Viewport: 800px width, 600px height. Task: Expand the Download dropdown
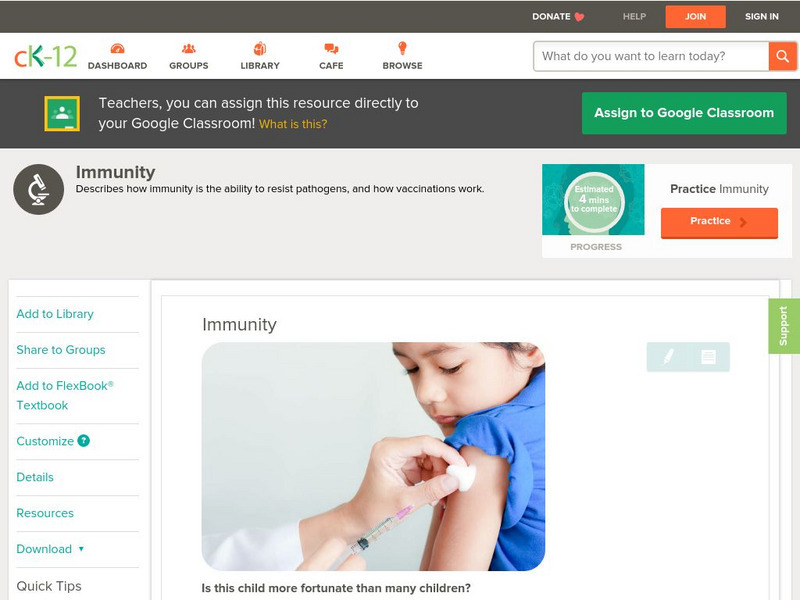coord(50,549)
